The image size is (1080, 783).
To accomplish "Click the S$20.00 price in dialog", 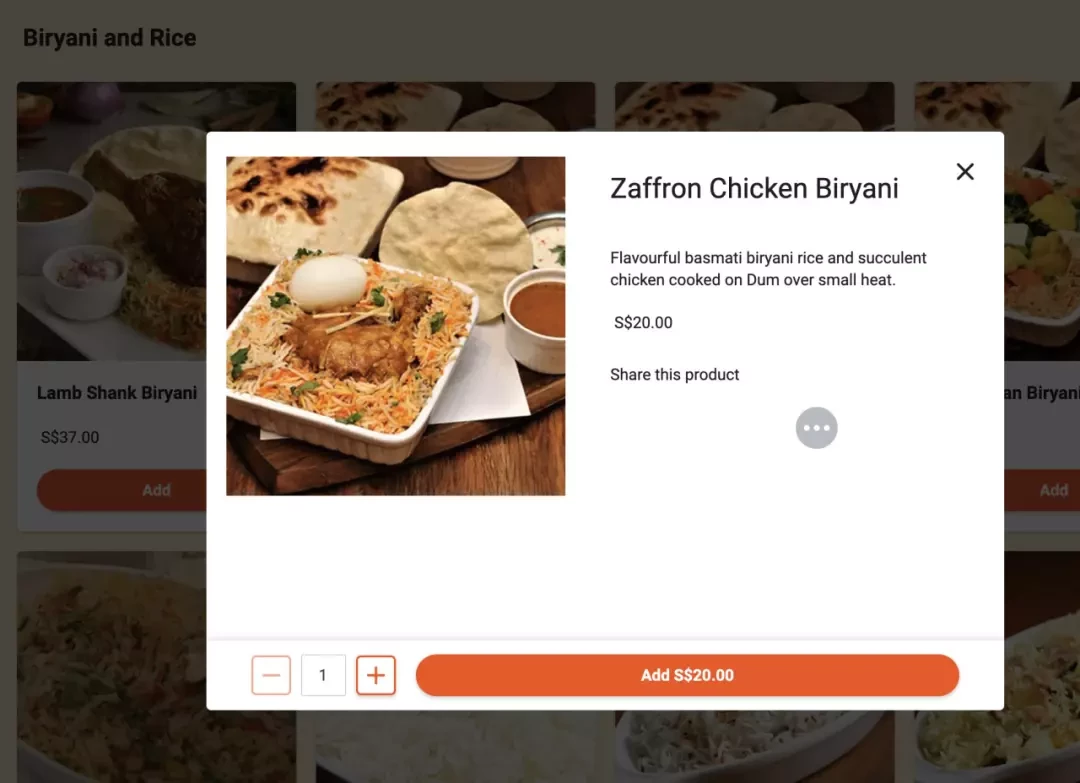I will [643, 322].
